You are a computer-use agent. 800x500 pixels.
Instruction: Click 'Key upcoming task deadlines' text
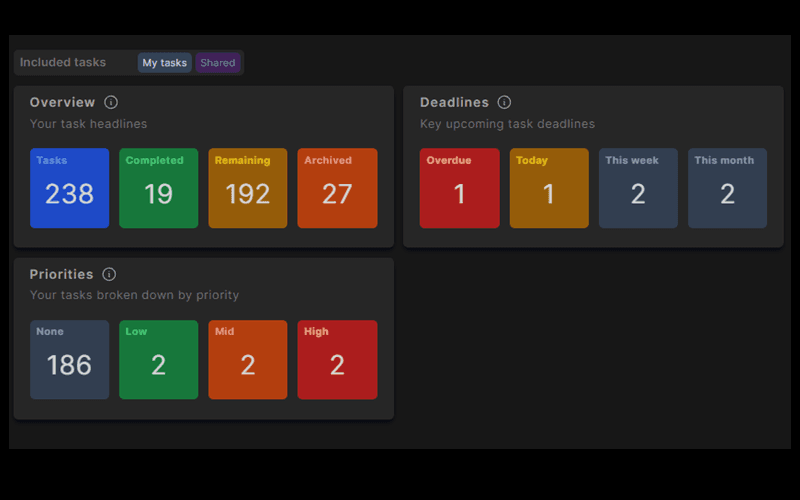coord(507,124)
